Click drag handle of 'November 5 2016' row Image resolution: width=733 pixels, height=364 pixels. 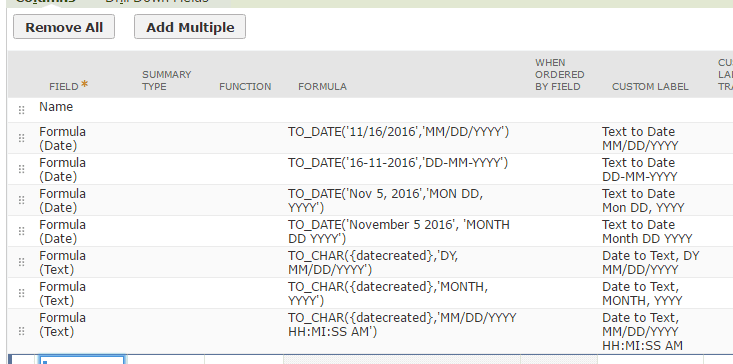(22, 231)
